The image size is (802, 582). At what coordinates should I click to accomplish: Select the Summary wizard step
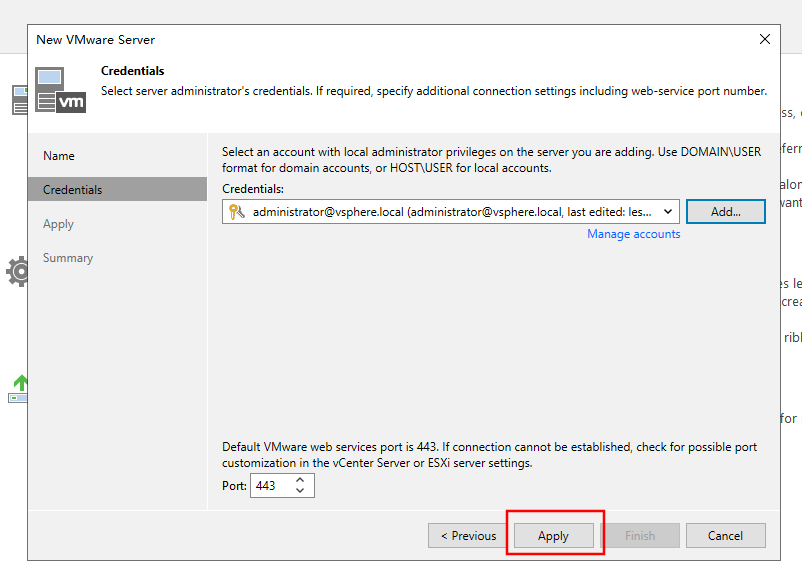(x=68, y=258)
